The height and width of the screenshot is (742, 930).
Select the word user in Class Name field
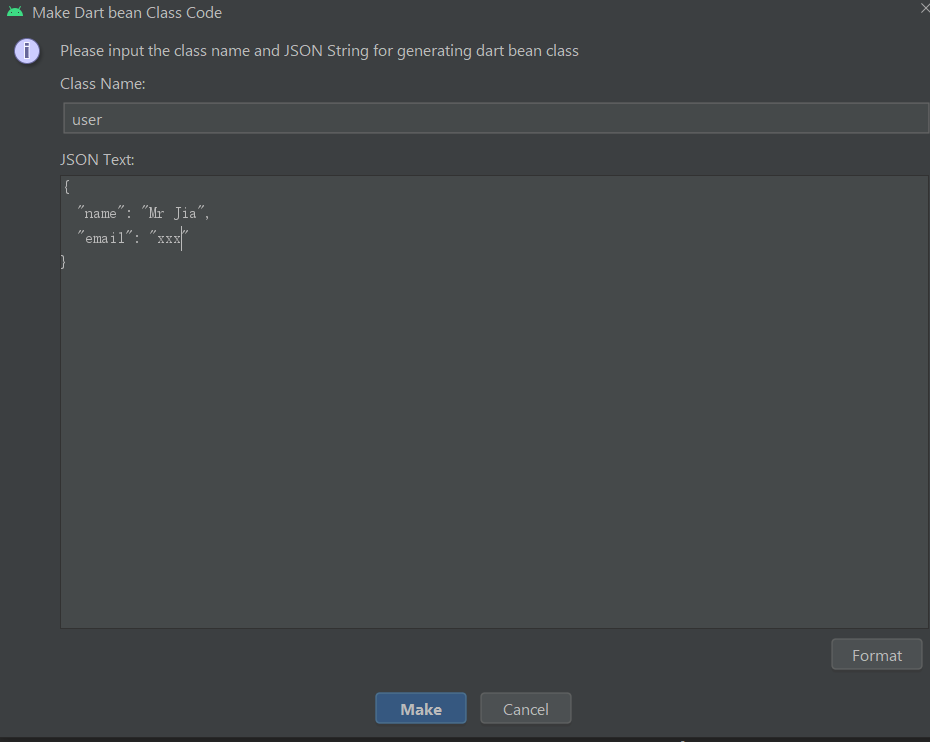click(x=86, y=119)
